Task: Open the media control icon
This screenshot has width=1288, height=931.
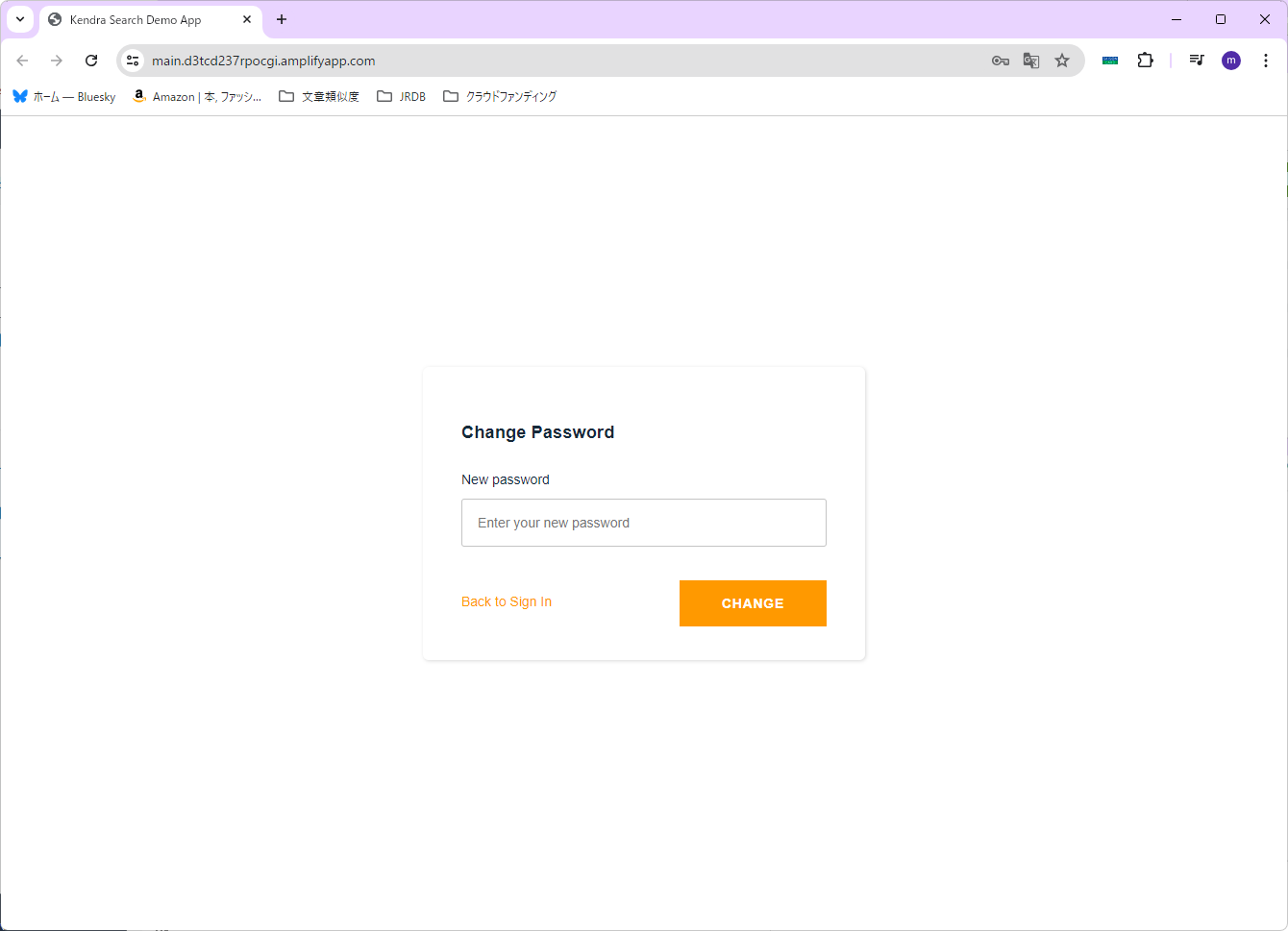Action: 1197,61
